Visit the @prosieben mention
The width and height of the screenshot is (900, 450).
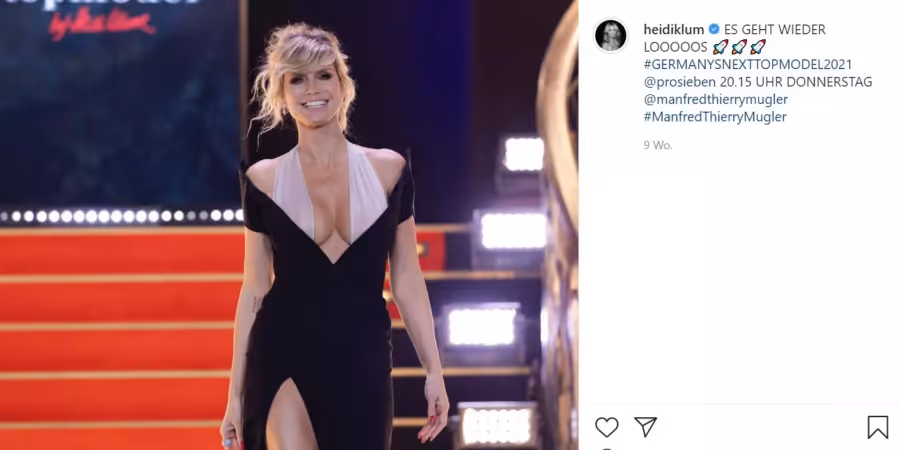click(x=680, y=82)
